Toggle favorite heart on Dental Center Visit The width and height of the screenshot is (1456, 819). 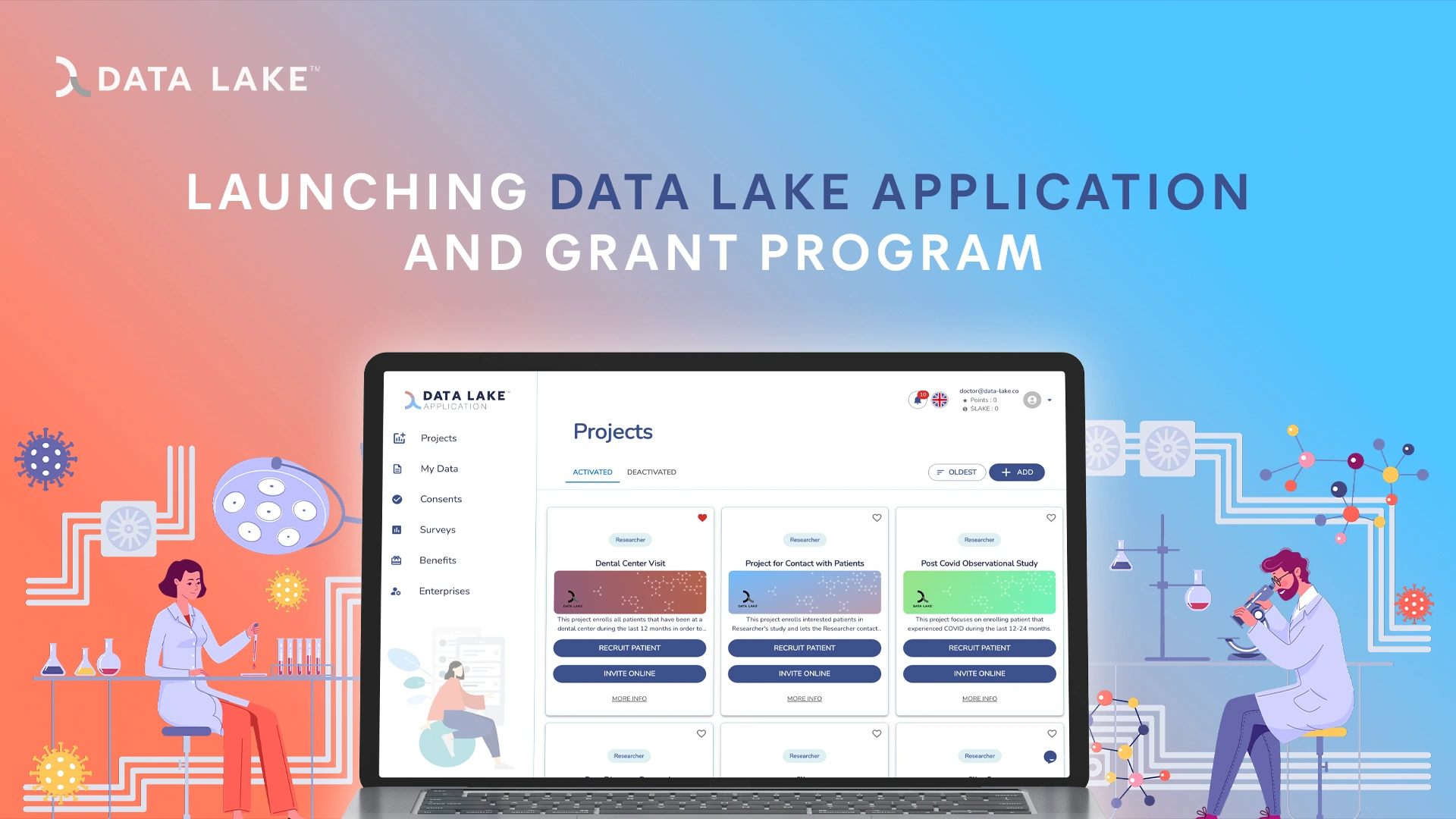click(x=703, y=517)
